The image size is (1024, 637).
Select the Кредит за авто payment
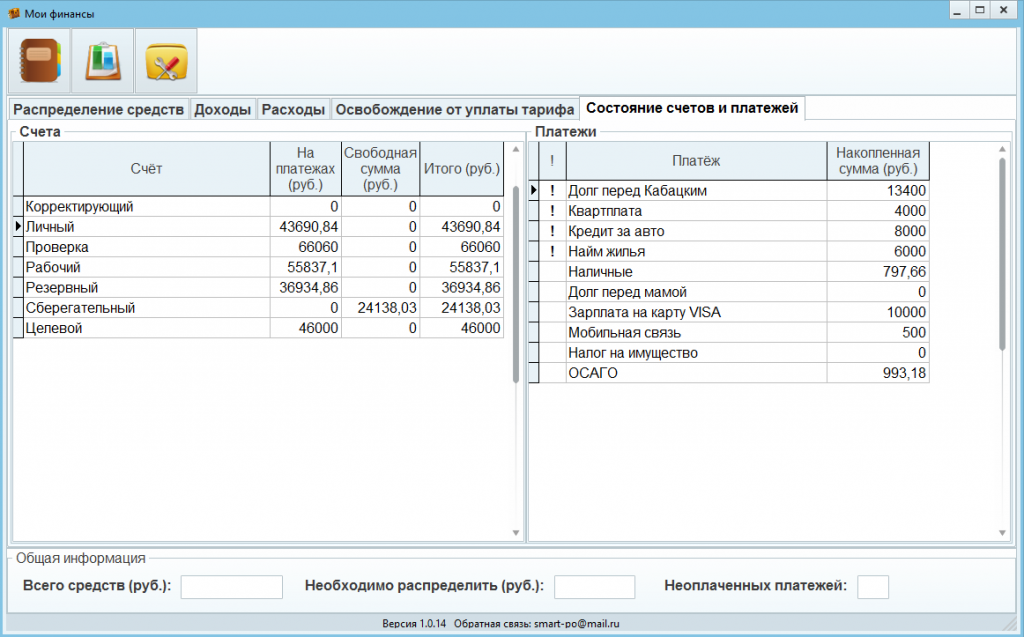(x=696, y=231)
